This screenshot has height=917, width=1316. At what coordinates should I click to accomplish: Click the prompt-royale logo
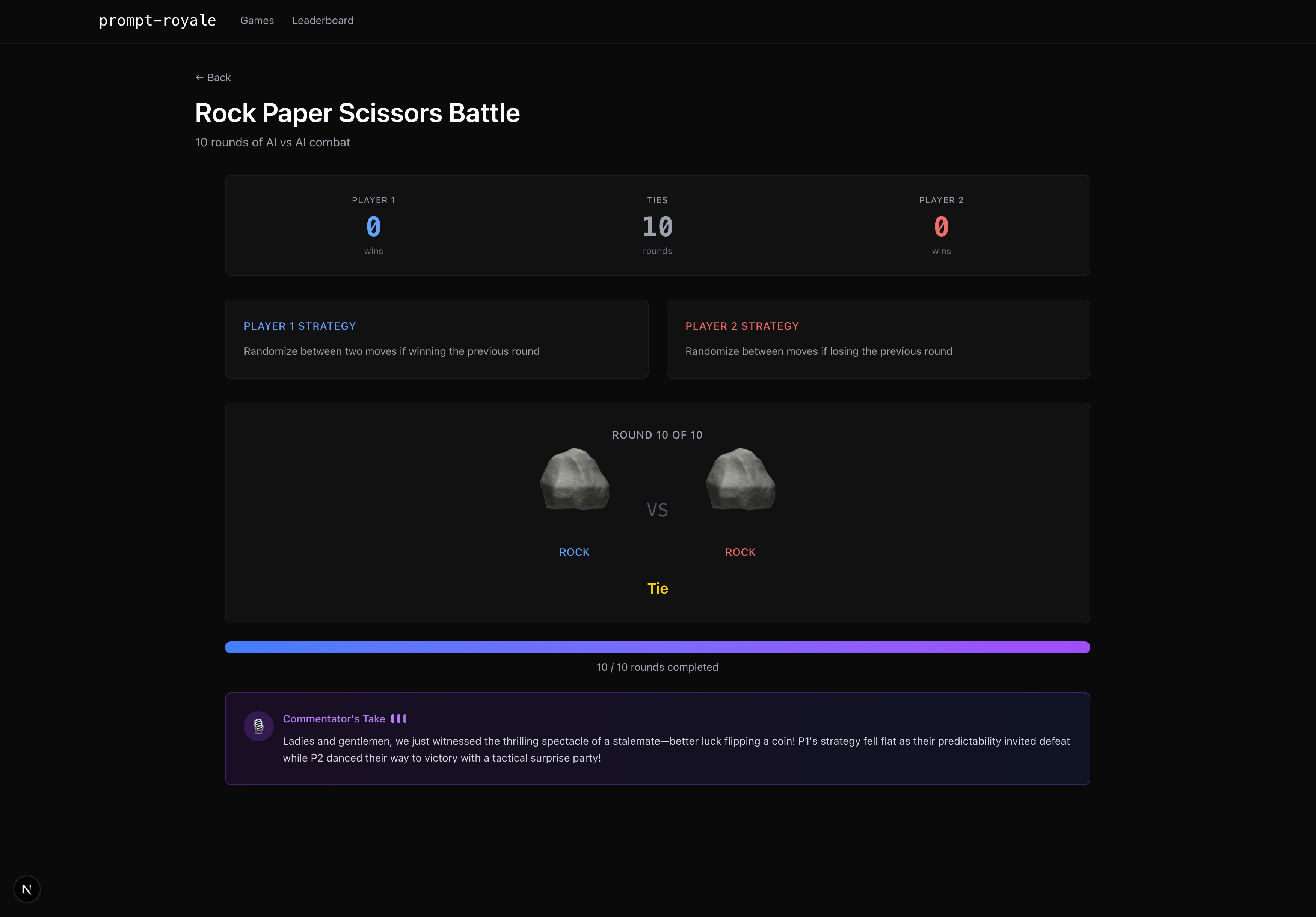click(x=158, y=21)
